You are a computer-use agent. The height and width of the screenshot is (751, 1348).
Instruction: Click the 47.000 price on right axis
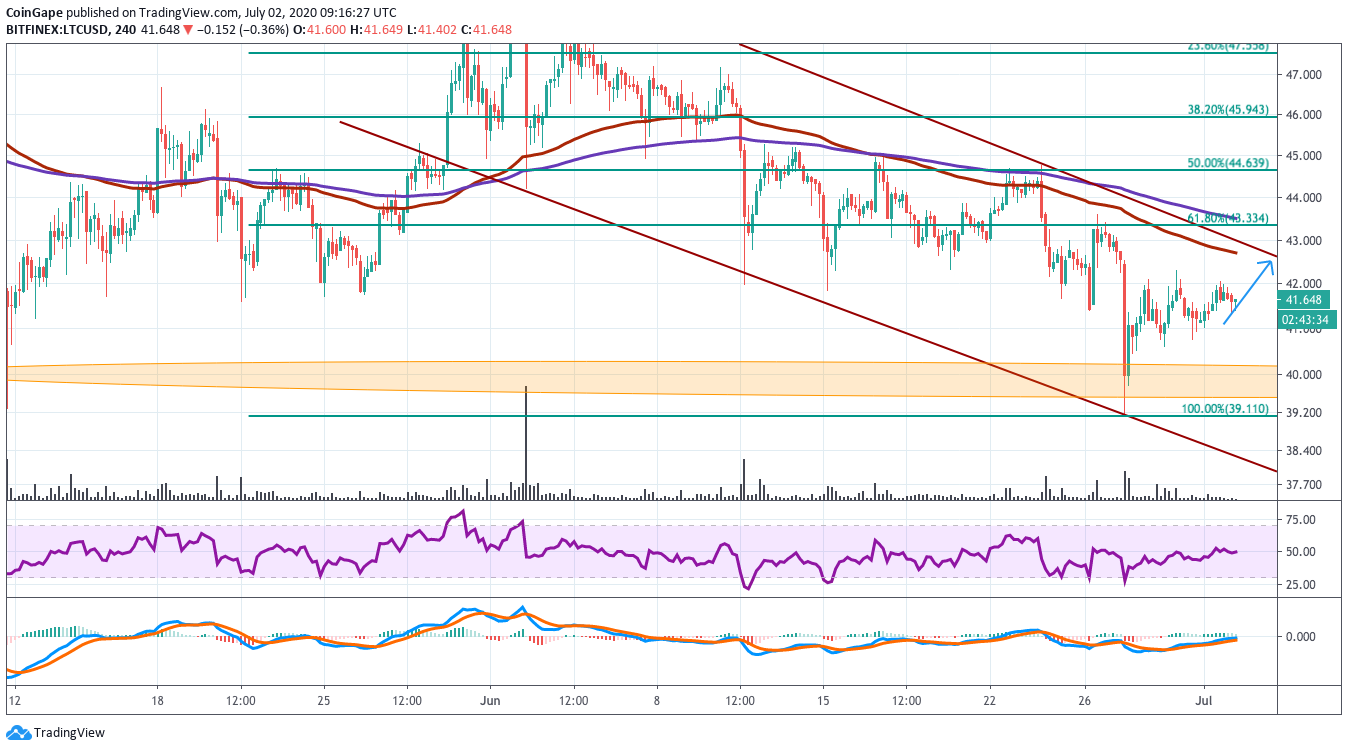click(x=1303, y=75)
